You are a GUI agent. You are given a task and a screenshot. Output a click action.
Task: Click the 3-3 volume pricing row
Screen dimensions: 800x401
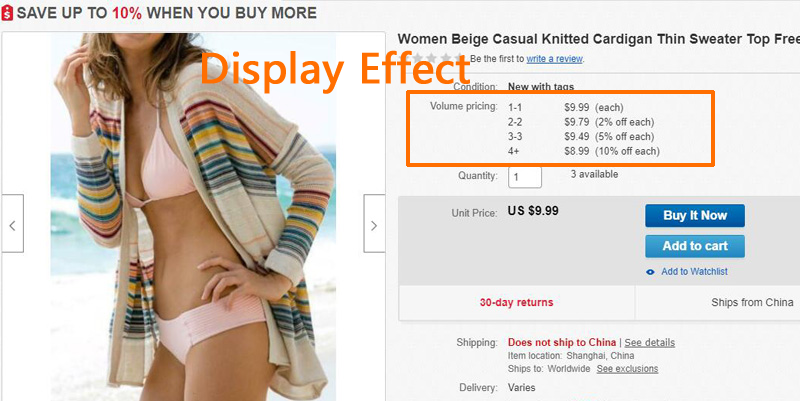[x=581, y=137]
